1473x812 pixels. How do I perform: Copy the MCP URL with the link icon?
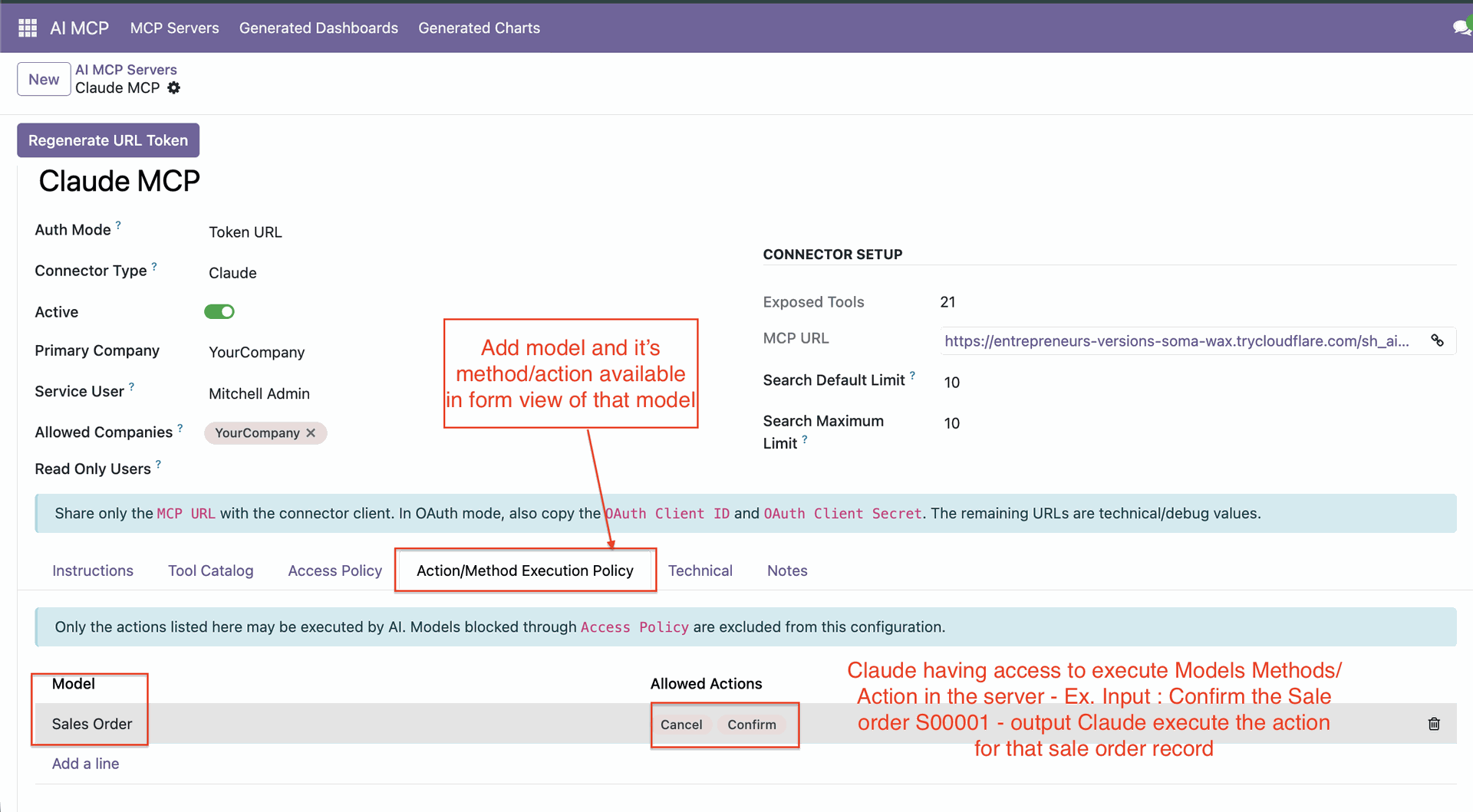[1437, 340]
